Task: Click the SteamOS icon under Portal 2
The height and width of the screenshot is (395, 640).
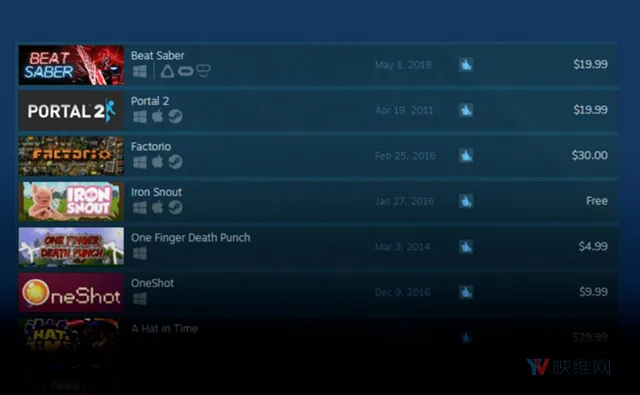Action: (176, 117)
